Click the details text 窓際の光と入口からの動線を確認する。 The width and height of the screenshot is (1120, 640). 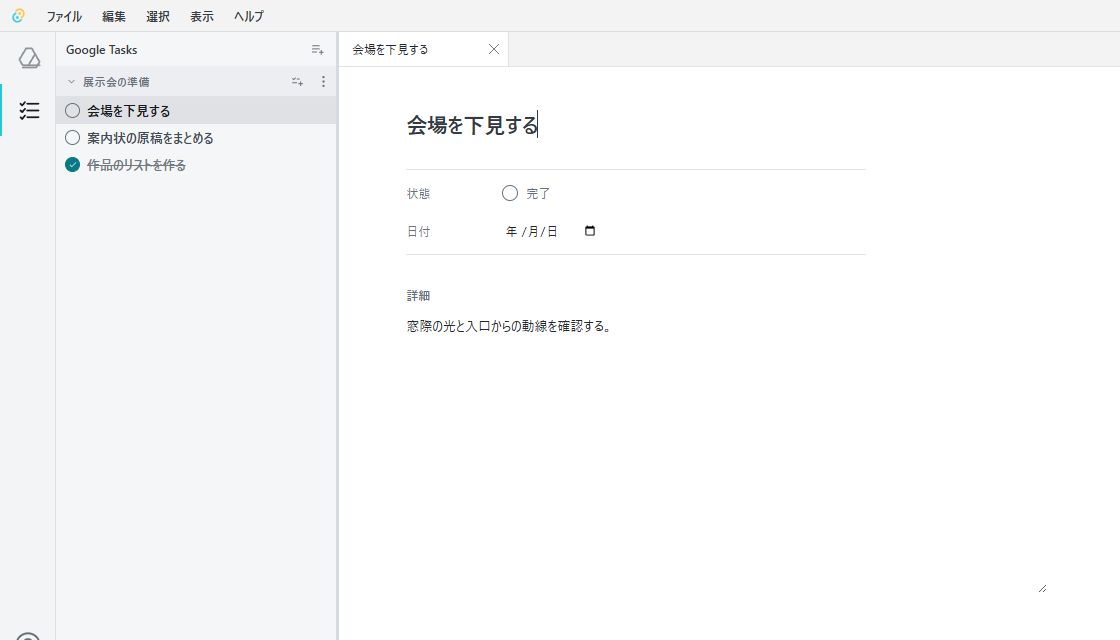509,326
